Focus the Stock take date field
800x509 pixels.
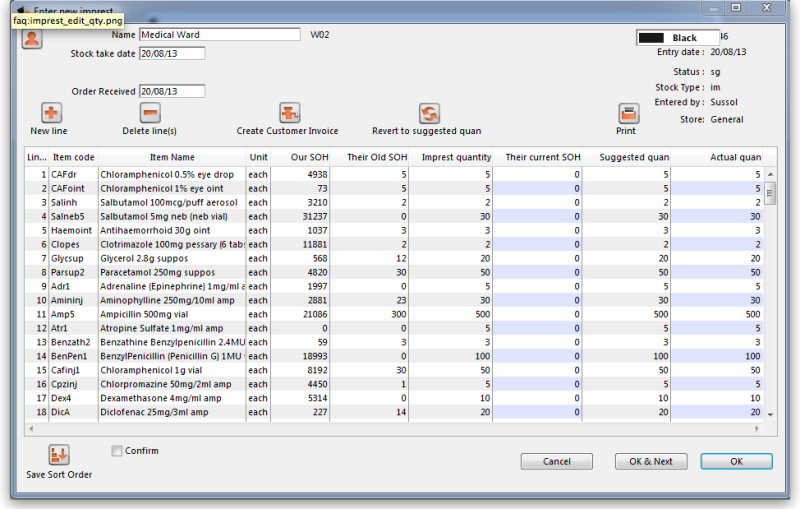(x=171, y=53)
